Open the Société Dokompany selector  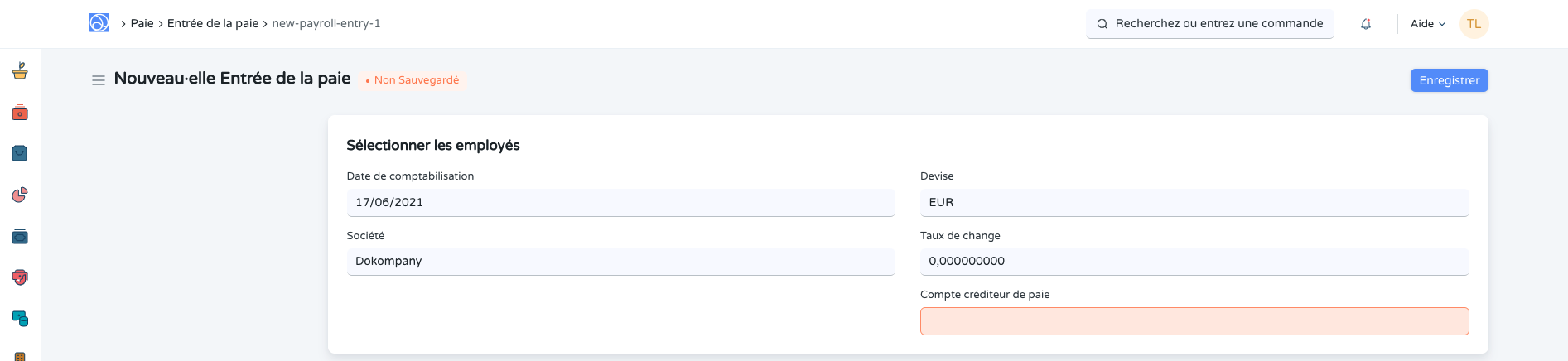tap(620, 261)
